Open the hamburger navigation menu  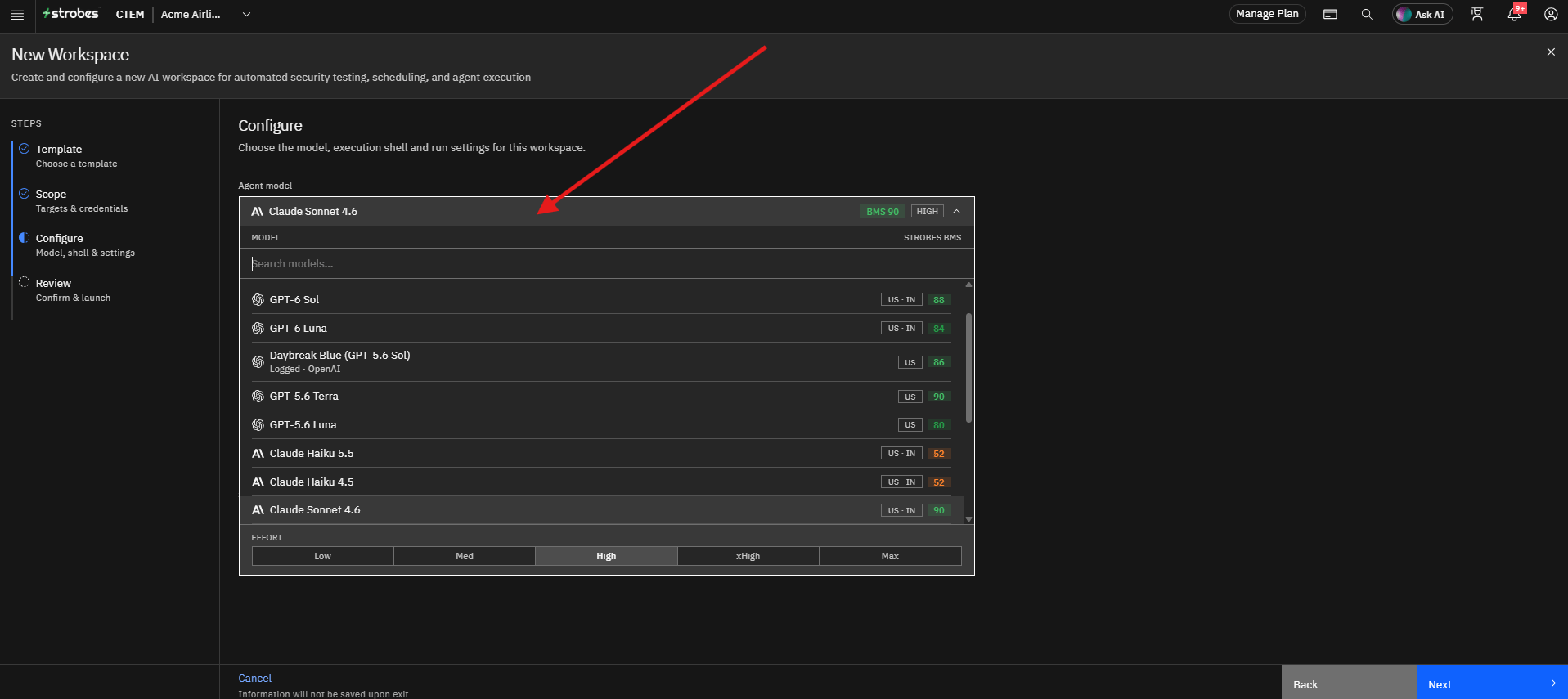point(17,15)
